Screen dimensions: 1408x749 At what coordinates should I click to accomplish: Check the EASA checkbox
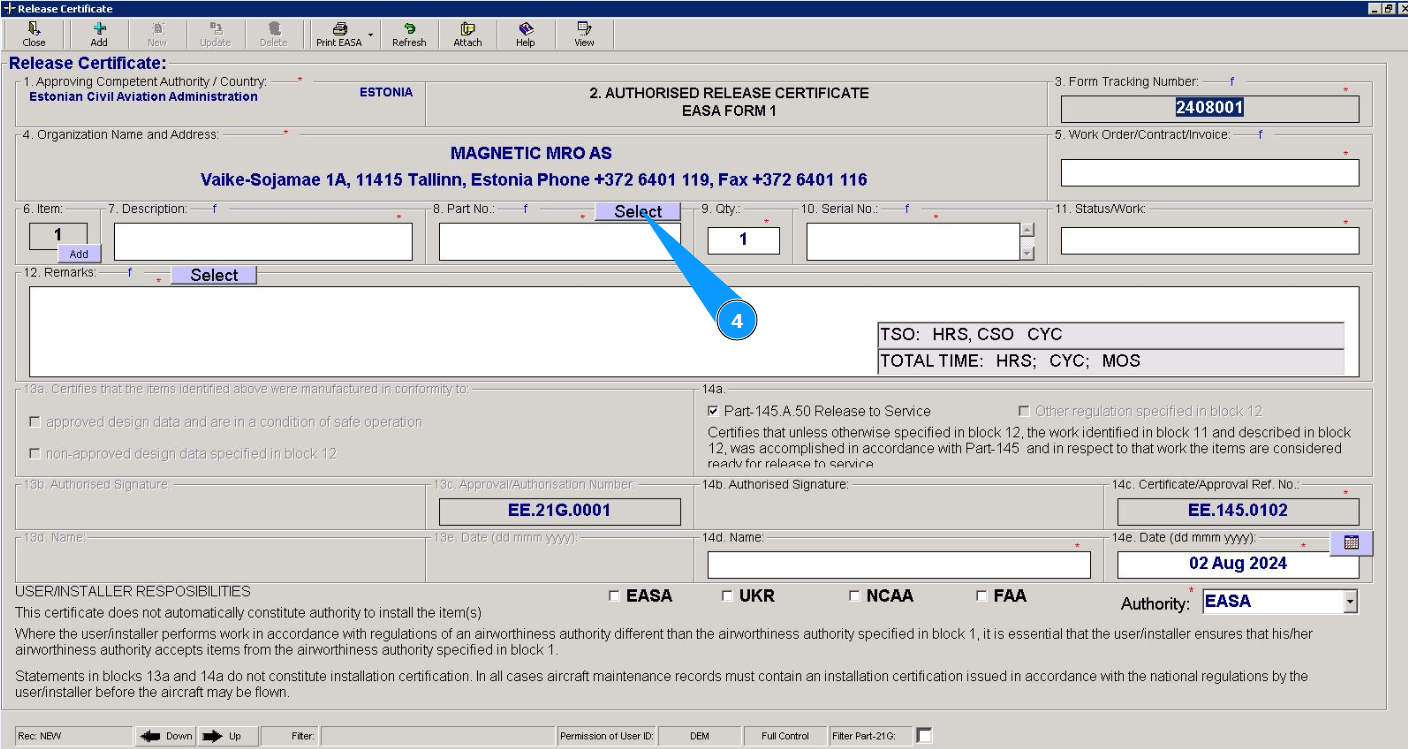click(x=614, y=596)
